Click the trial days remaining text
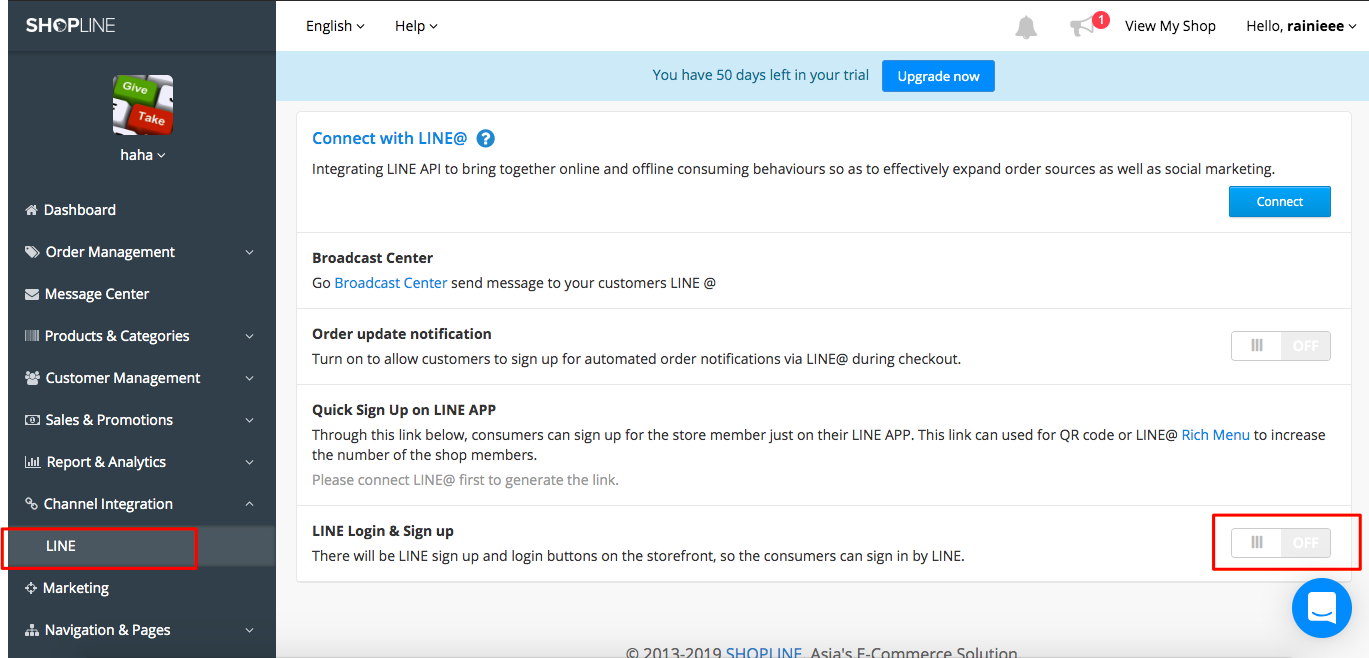The image size is (1369, 658). 761,75
